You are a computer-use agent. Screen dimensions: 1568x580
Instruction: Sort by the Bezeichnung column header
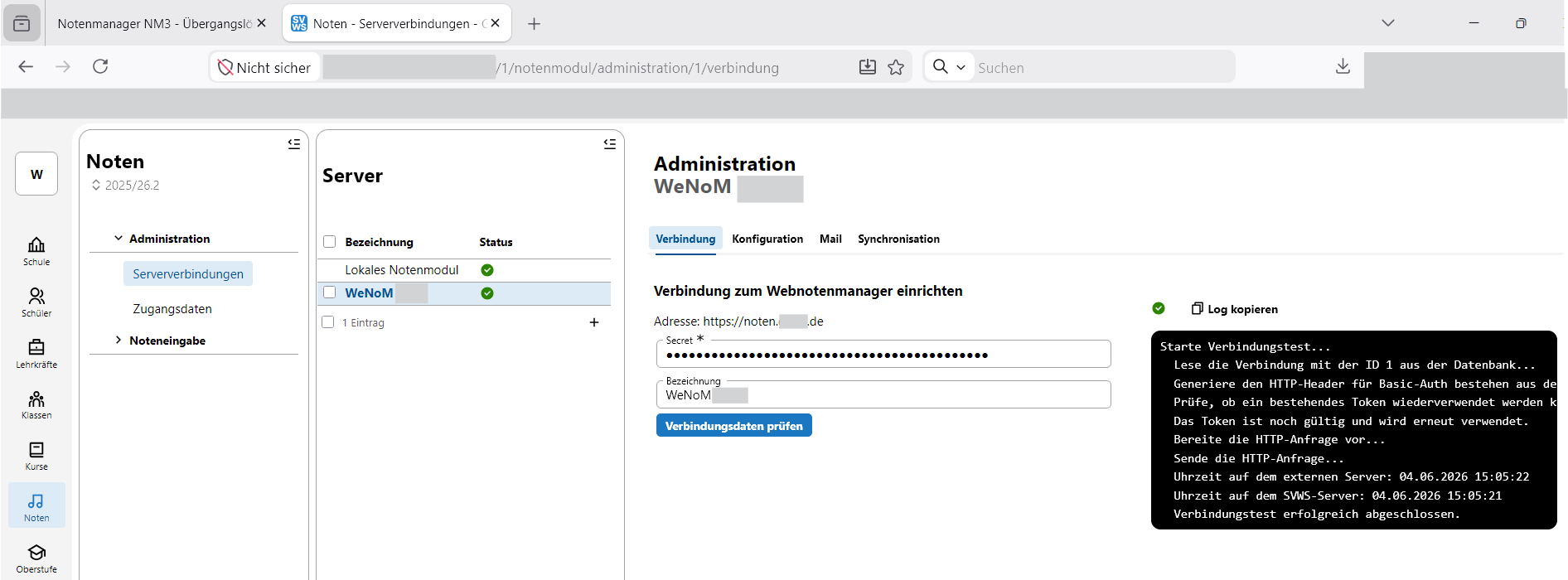click(379, 242)
